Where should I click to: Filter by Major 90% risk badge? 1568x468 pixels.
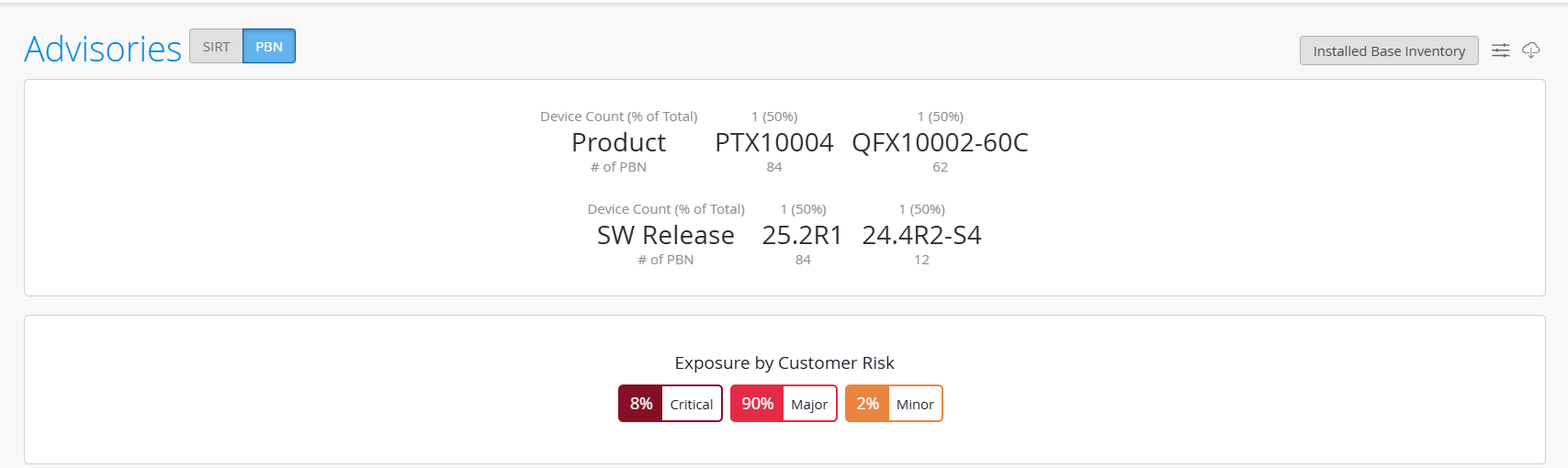[x=784, y=404]
